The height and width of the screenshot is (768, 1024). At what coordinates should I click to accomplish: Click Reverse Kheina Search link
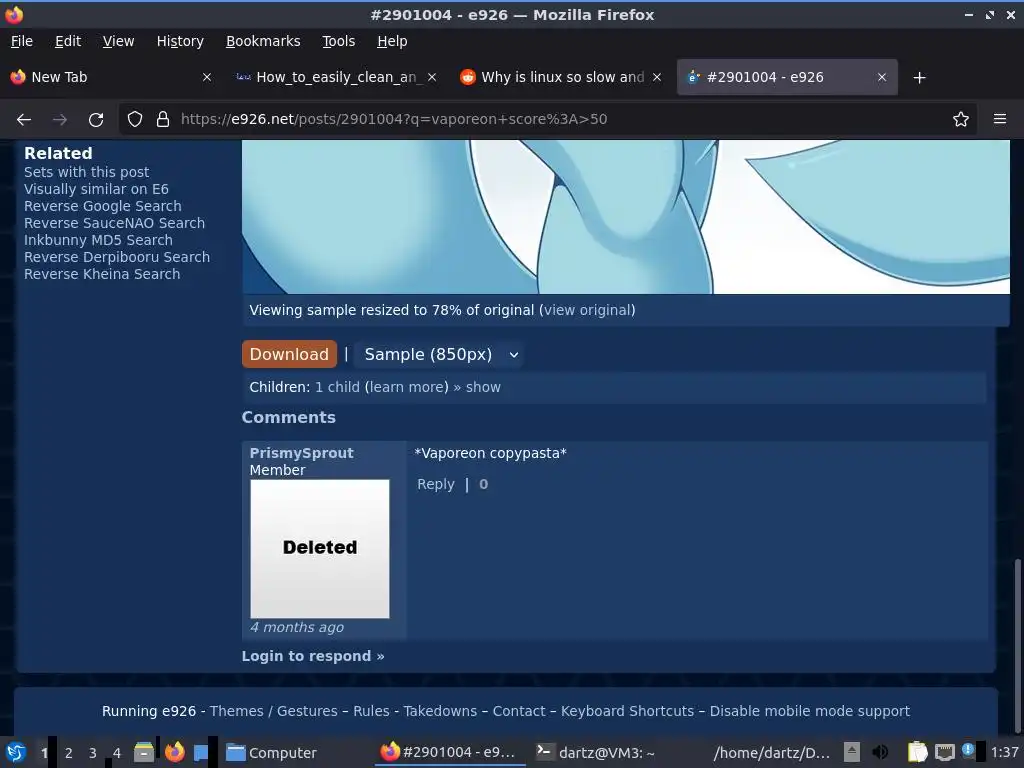point(102,274)
